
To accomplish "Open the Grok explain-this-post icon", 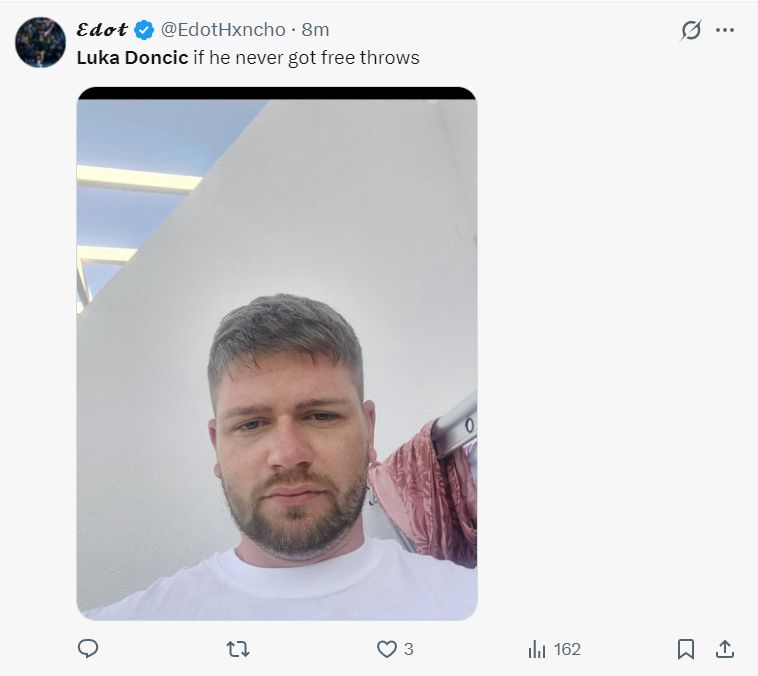I will pos(690,30).
